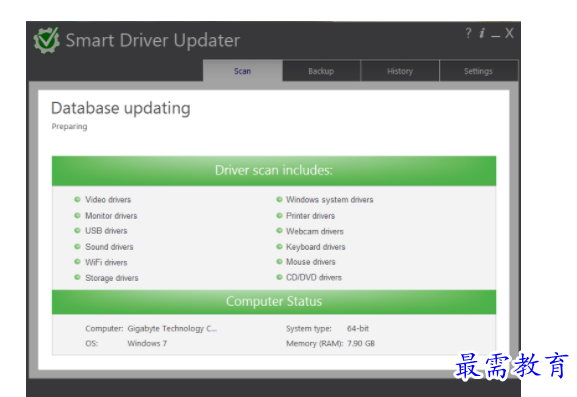
Task: Click the 'Gigabyte Technology C...' computer value
Action: click(172, 329)
